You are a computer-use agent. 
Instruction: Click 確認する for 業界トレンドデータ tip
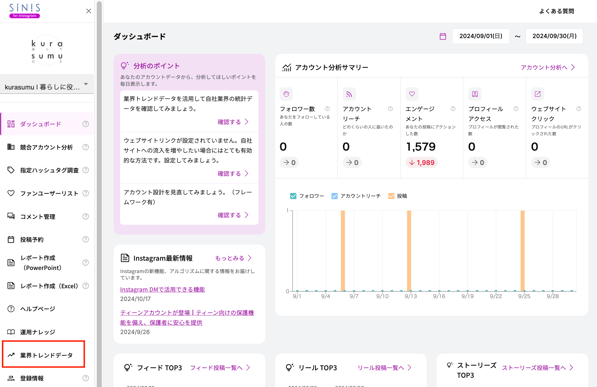[233, 122]
